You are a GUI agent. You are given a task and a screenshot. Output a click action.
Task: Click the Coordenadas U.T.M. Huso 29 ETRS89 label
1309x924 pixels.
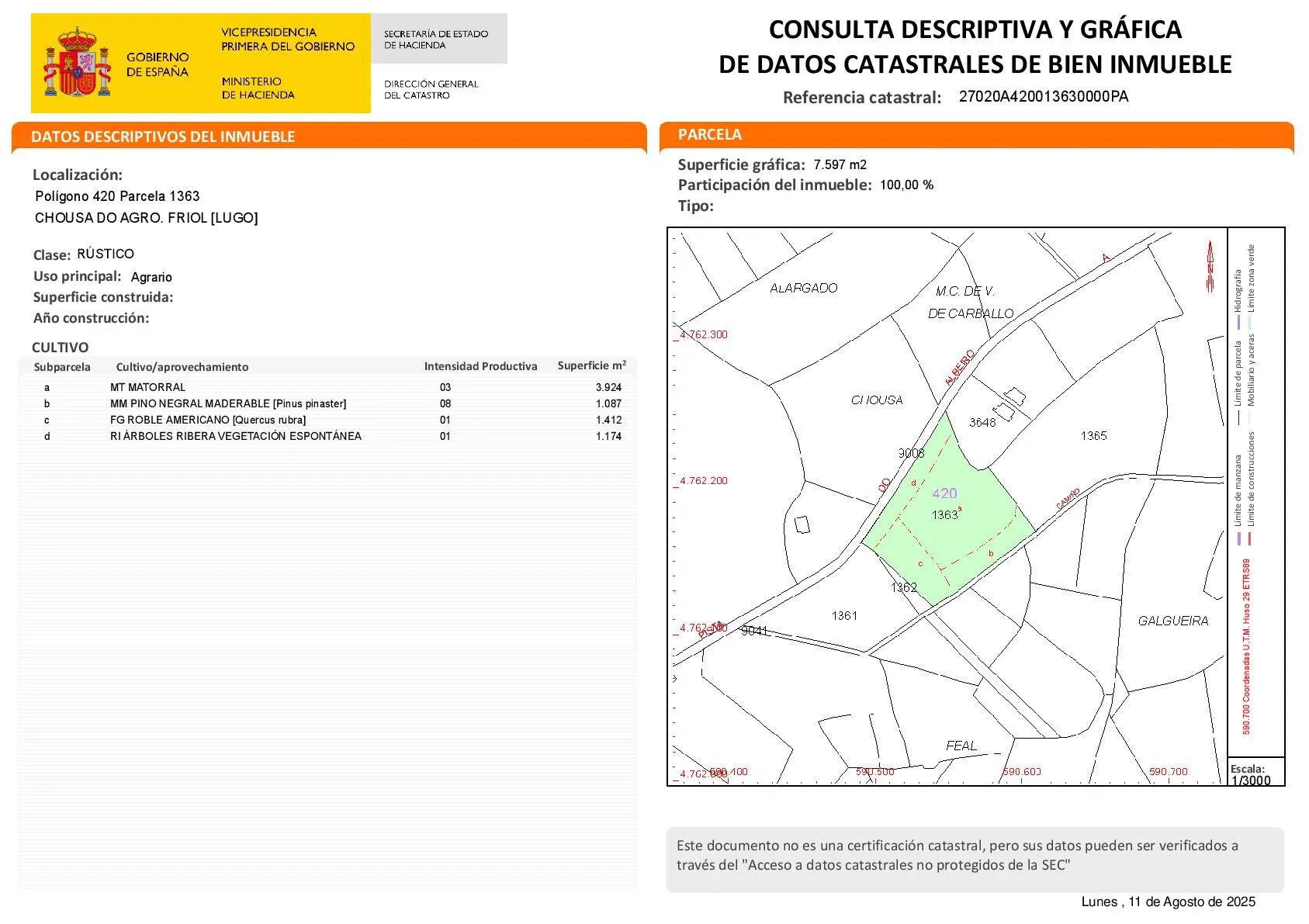1247,646
